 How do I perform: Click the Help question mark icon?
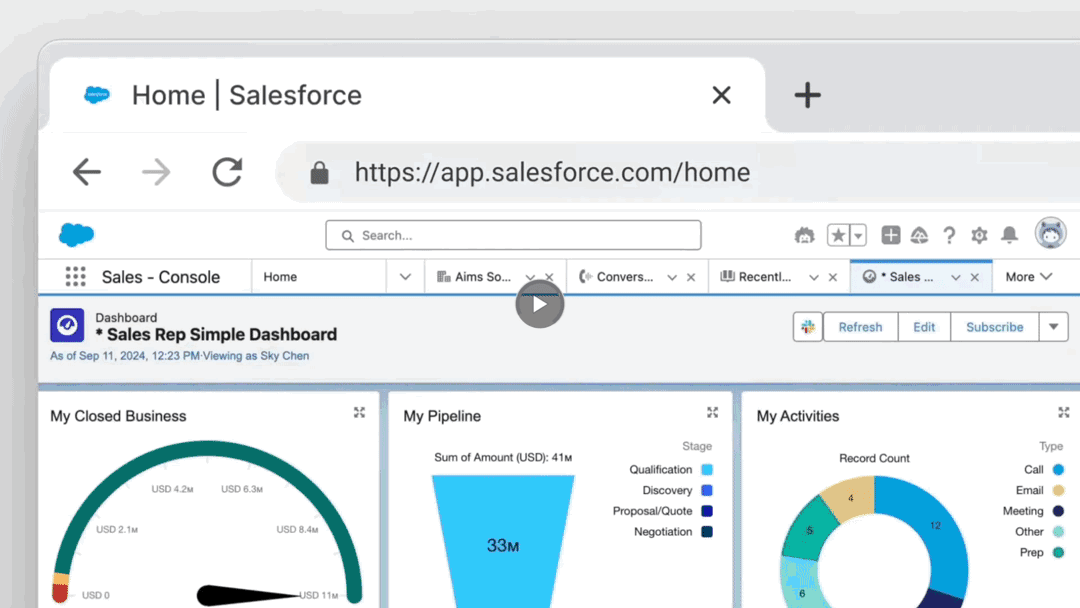[949, 235]
